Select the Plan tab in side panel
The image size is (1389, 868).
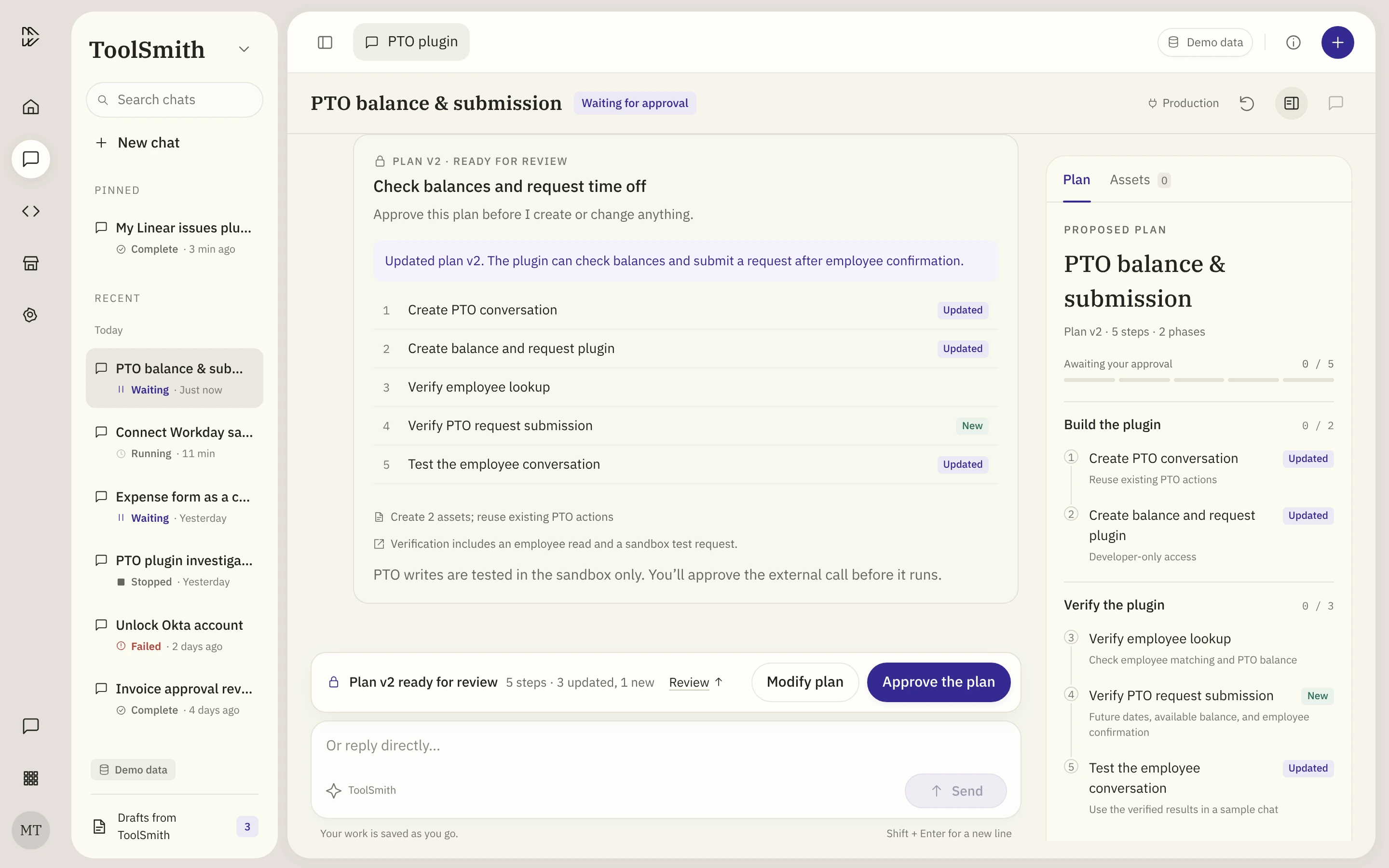click(x=1076, y=180)
